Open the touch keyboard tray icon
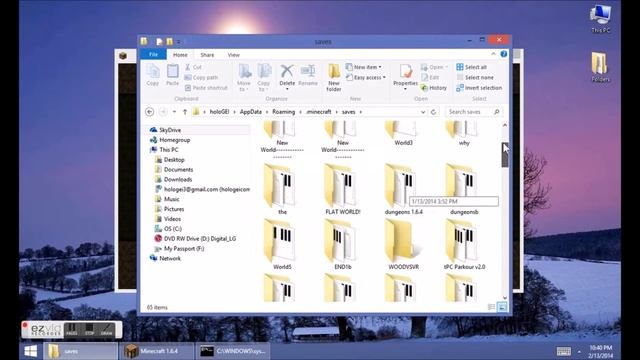 click(564, 351)
